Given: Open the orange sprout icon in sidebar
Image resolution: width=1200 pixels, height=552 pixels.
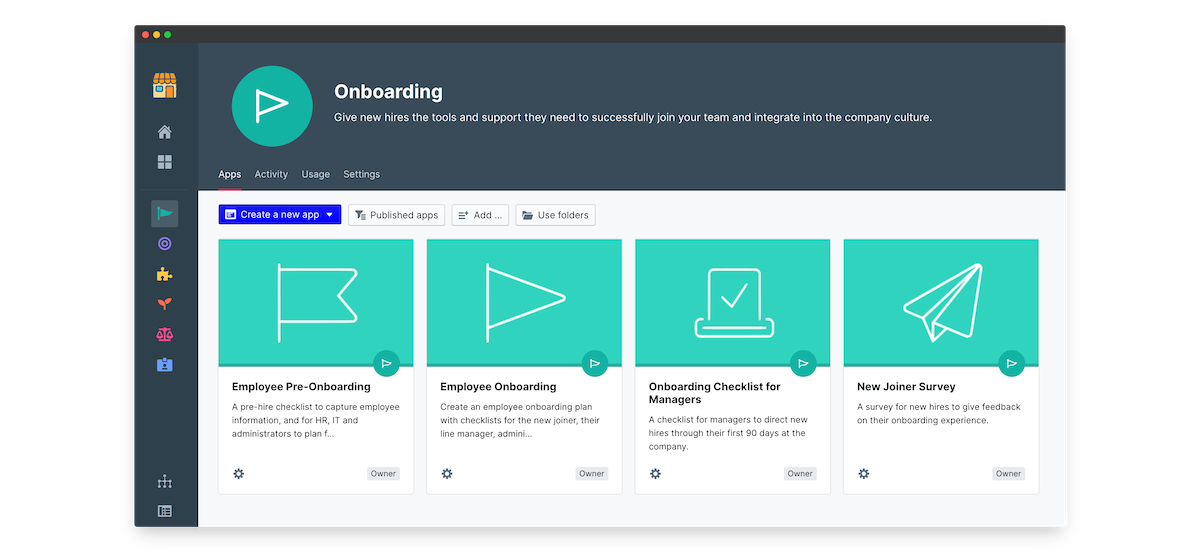Looking at the screenshot, I should coord(165,304).
